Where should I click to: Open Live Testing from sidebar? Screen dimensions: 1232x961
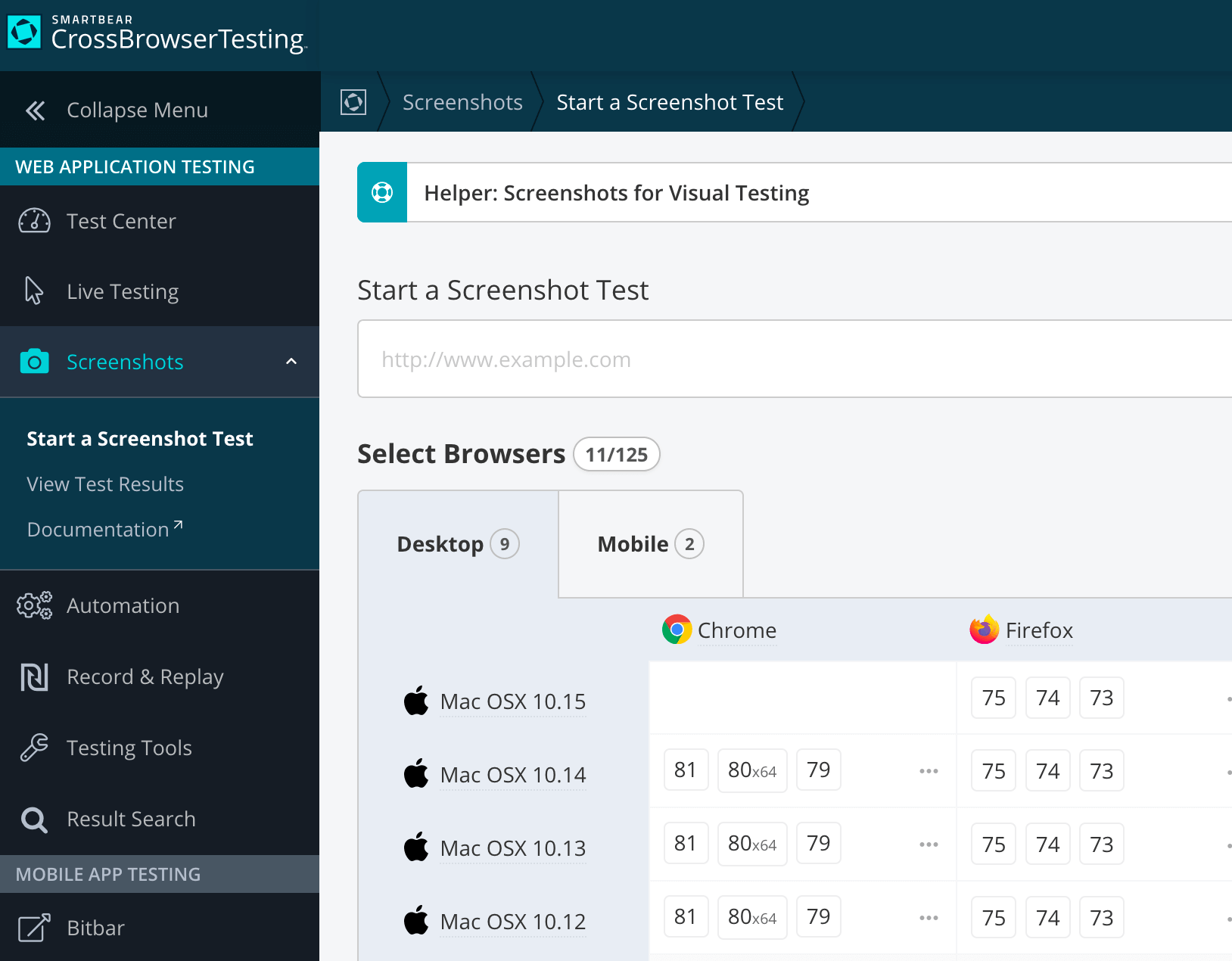(160, 291)
